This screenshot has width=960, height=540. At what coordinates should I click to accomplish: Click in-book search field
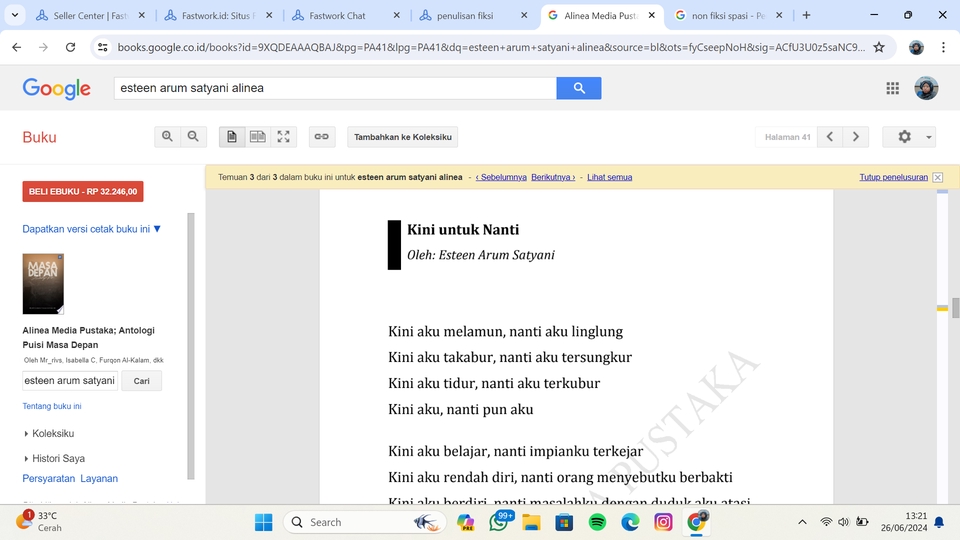(x=70, y=381)
